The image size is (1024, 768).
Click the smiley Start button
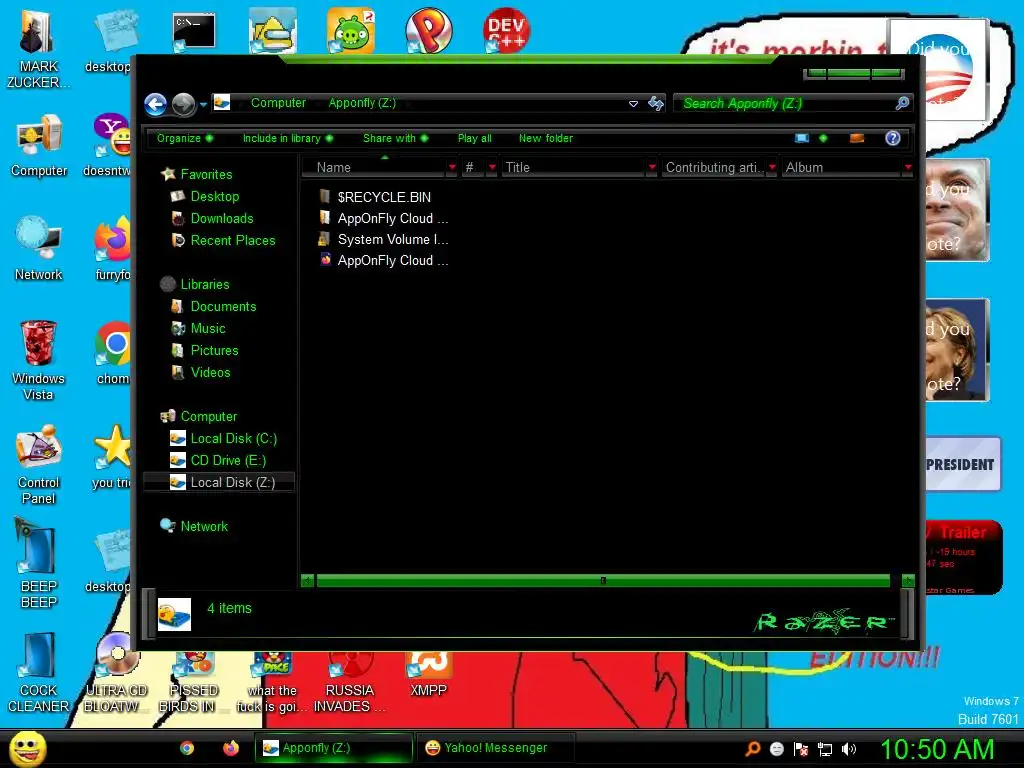tap(27, 748)
